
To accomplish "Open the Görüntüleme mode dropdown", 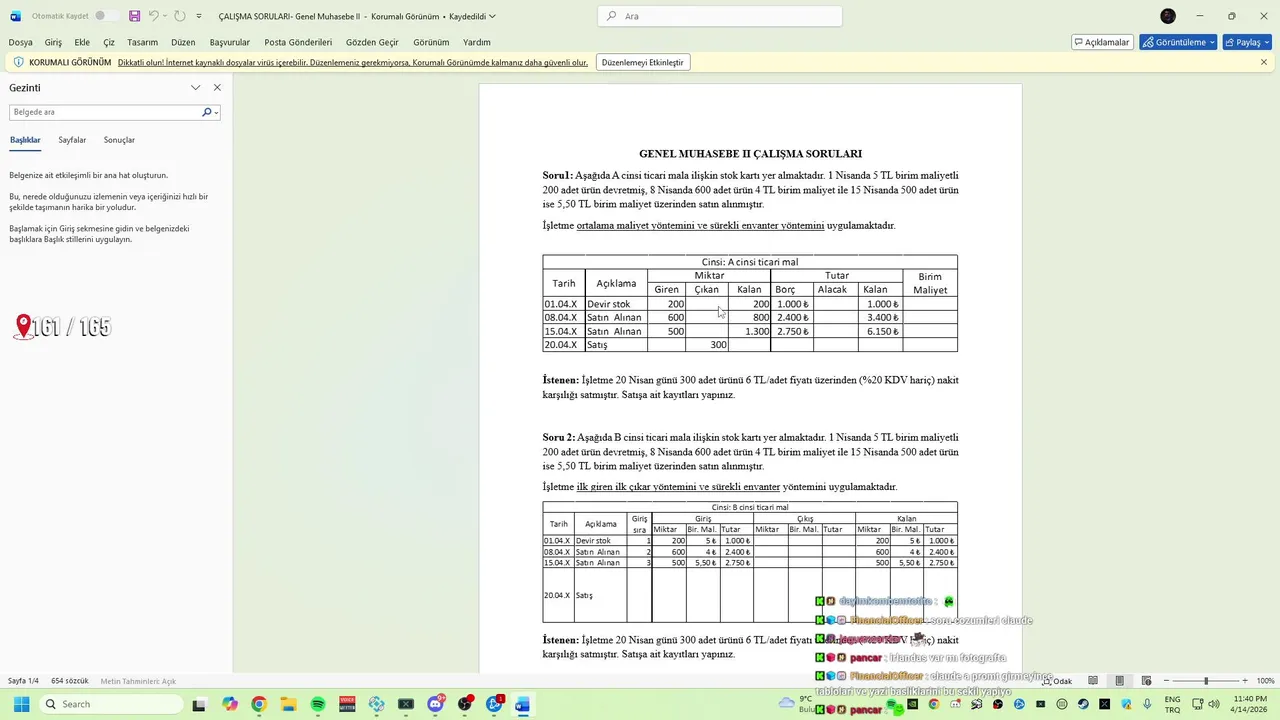I will (x=1178, y=42).
